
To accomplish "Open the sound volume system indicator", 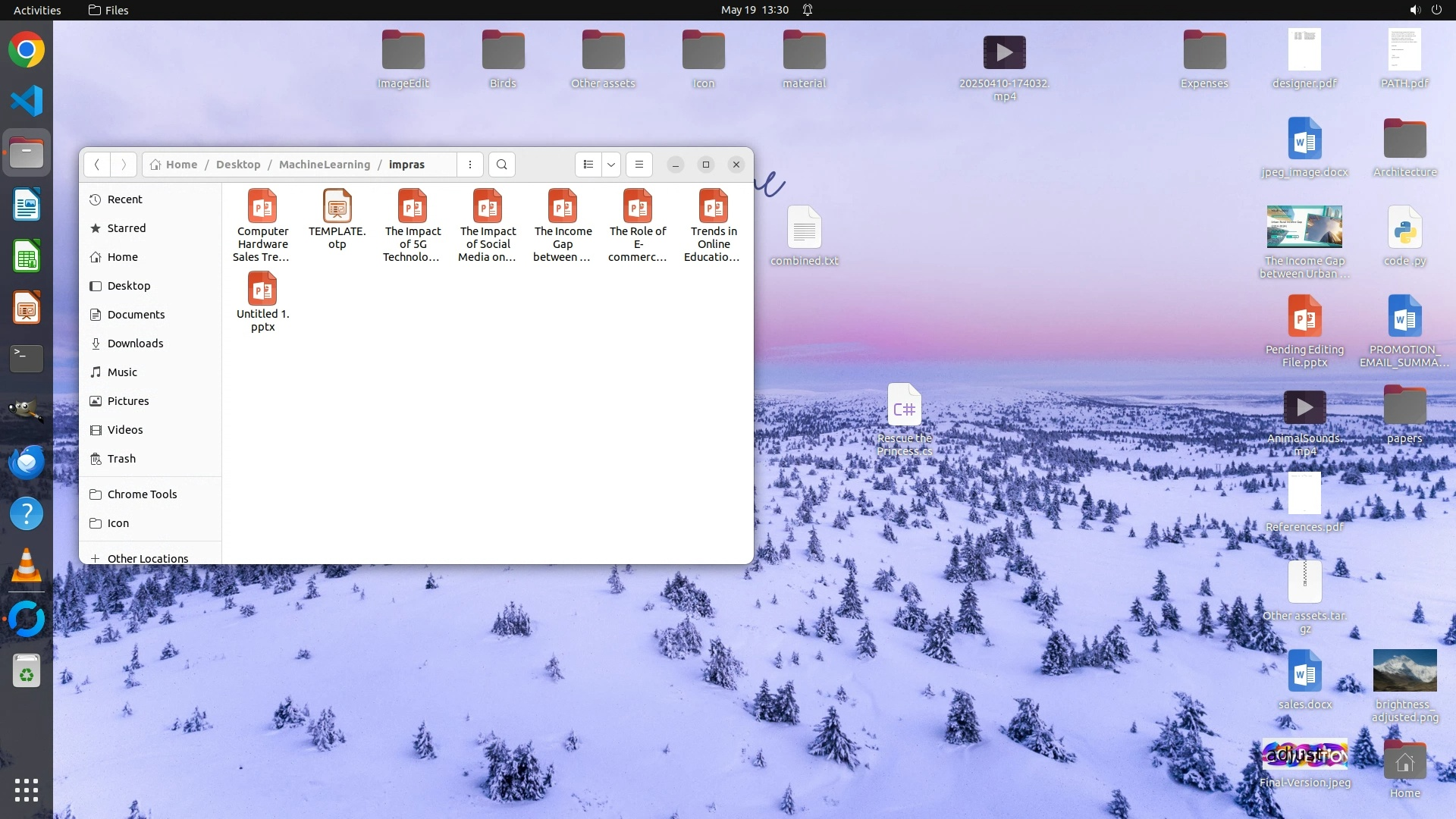I will click(x=1414, y=10).
